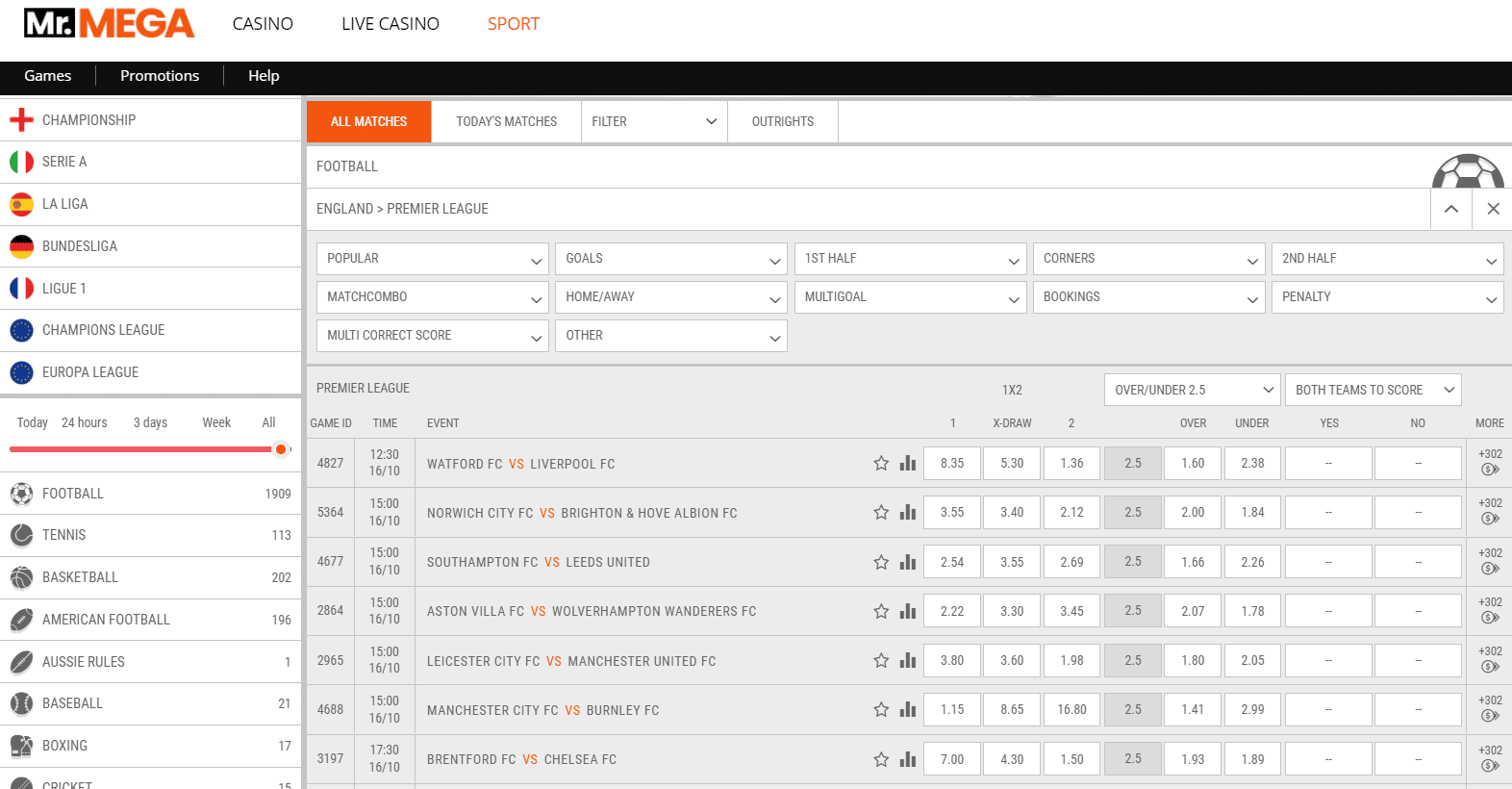Click the time range slider handle

click(281, 449)
